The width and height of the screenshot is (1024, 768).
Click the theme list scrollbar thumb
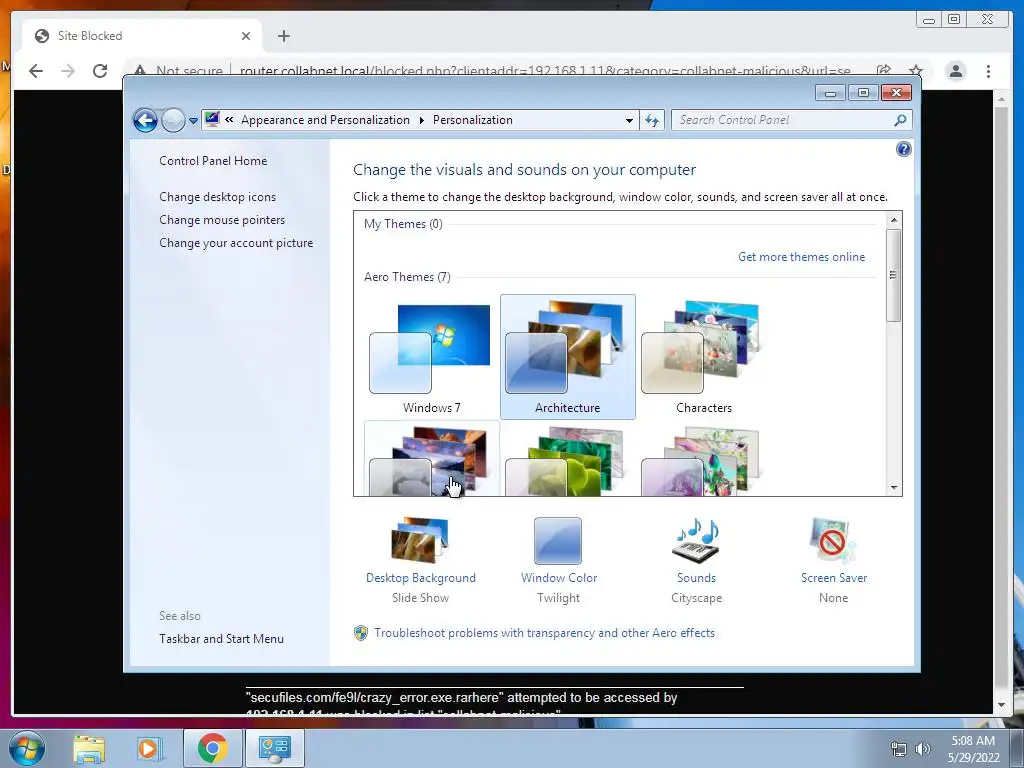coord(894,275)
